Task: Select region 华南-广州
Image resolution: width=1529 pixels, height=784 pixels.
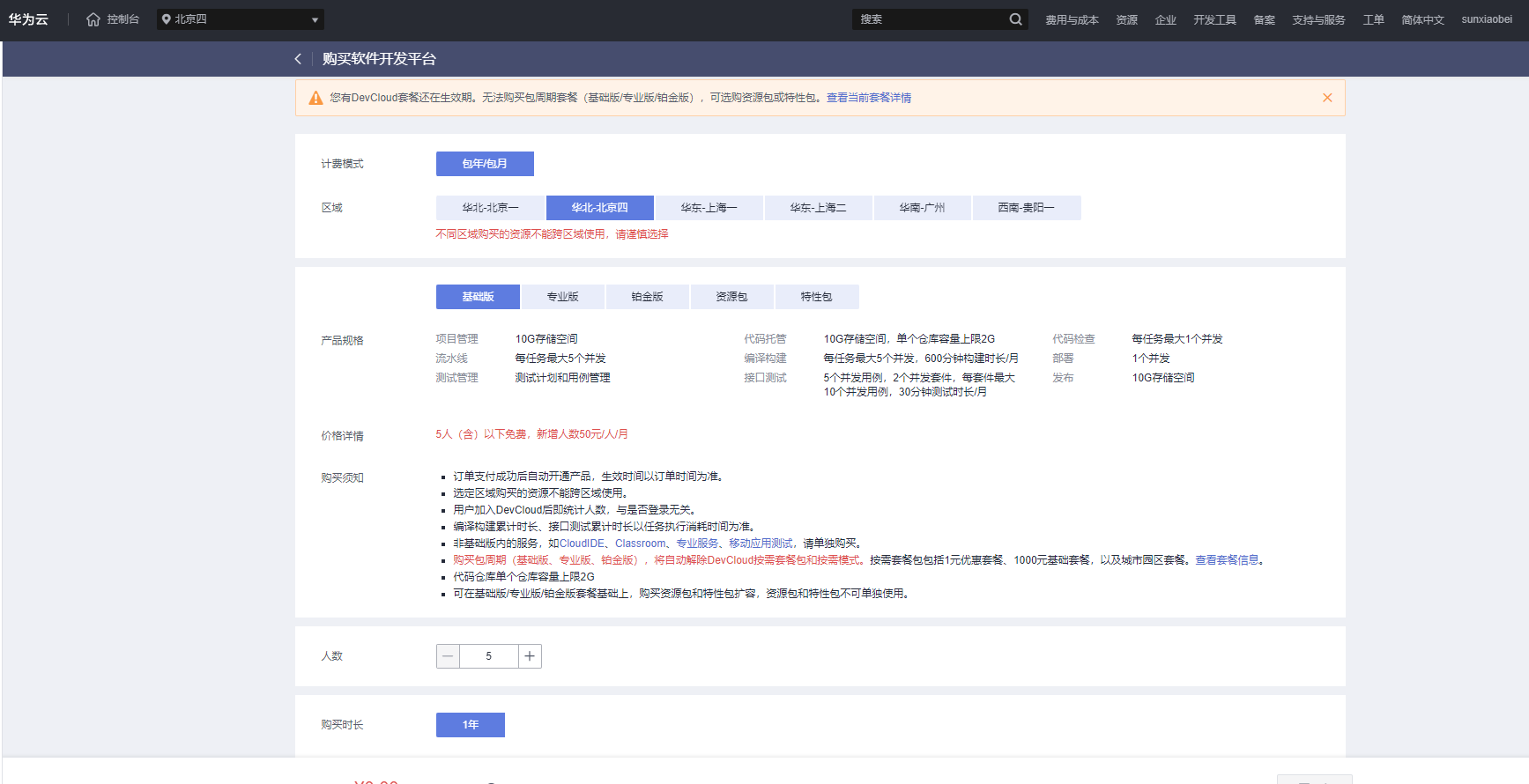Action: click(x=923, y=208)
